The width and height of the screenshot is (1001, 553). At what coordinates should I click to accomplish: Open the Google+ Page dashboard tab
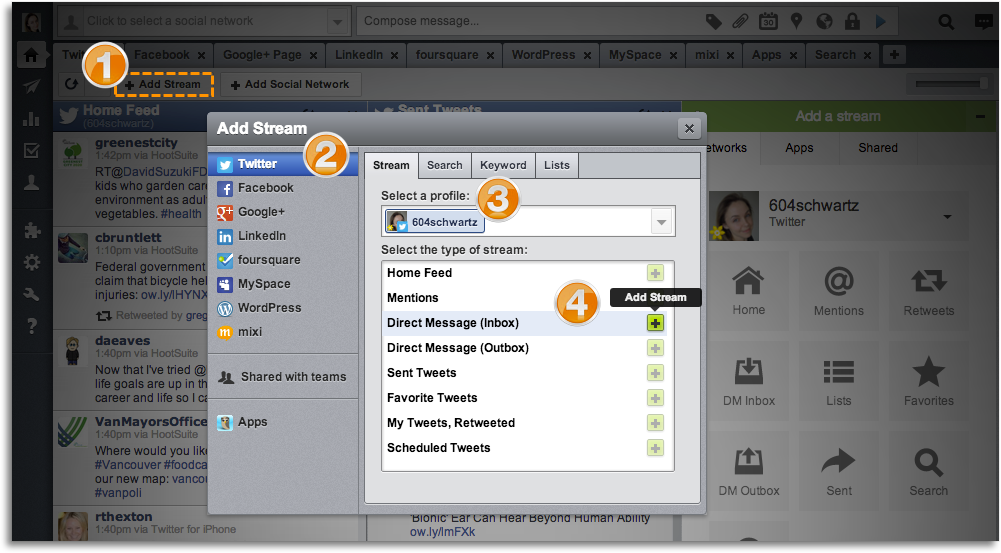pos(268,55)
